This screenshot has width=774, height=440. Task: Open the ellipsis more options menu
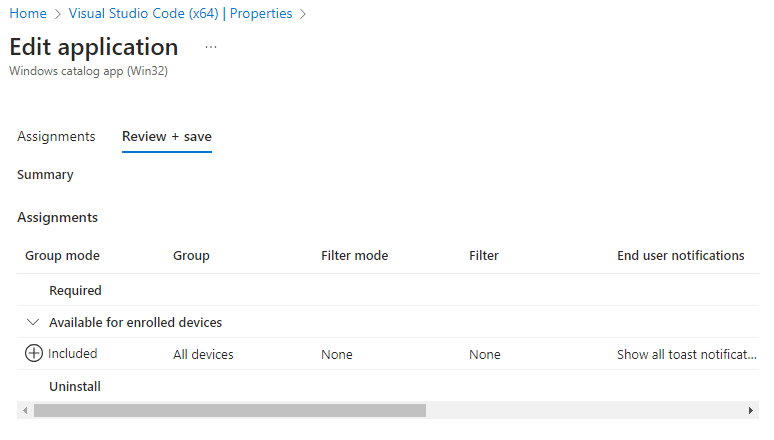pos(211,47)
